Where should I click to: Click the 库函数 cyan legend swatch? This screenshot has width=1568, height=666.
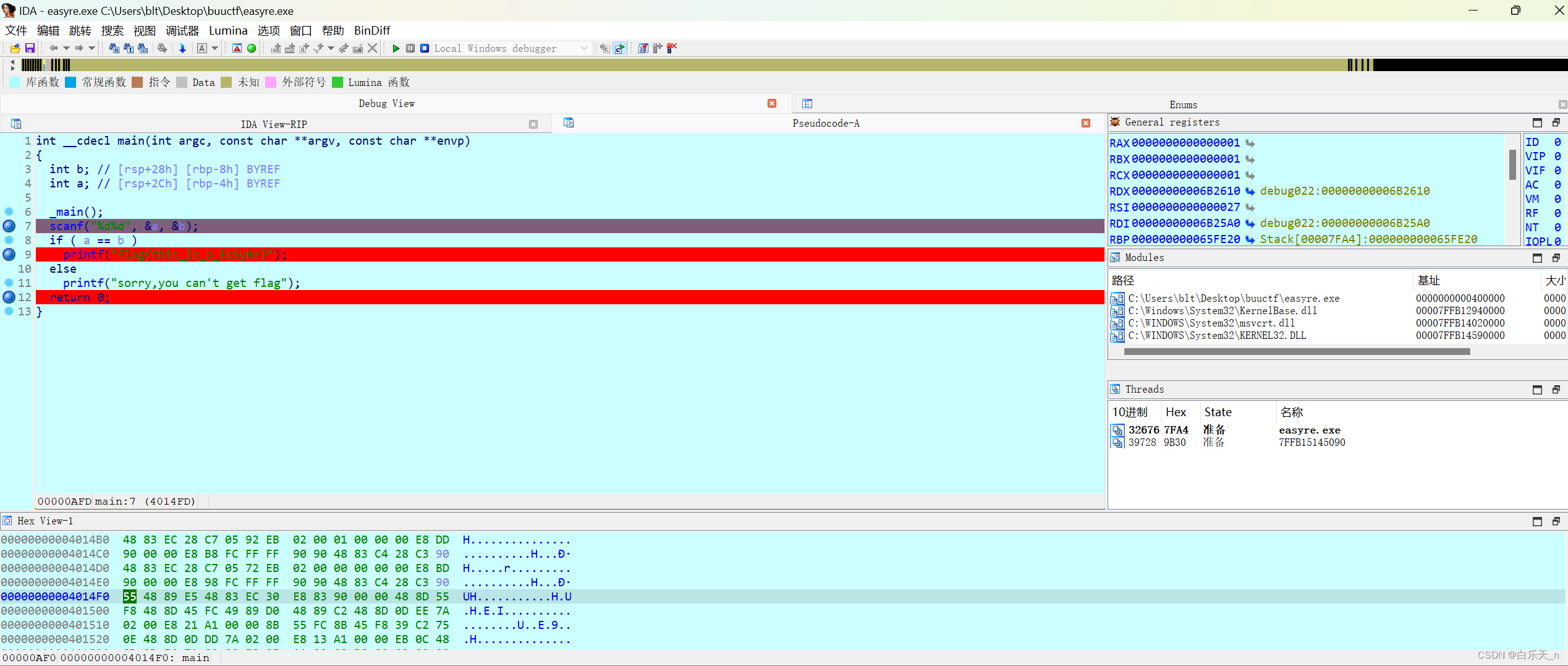[x=15, y=82]
